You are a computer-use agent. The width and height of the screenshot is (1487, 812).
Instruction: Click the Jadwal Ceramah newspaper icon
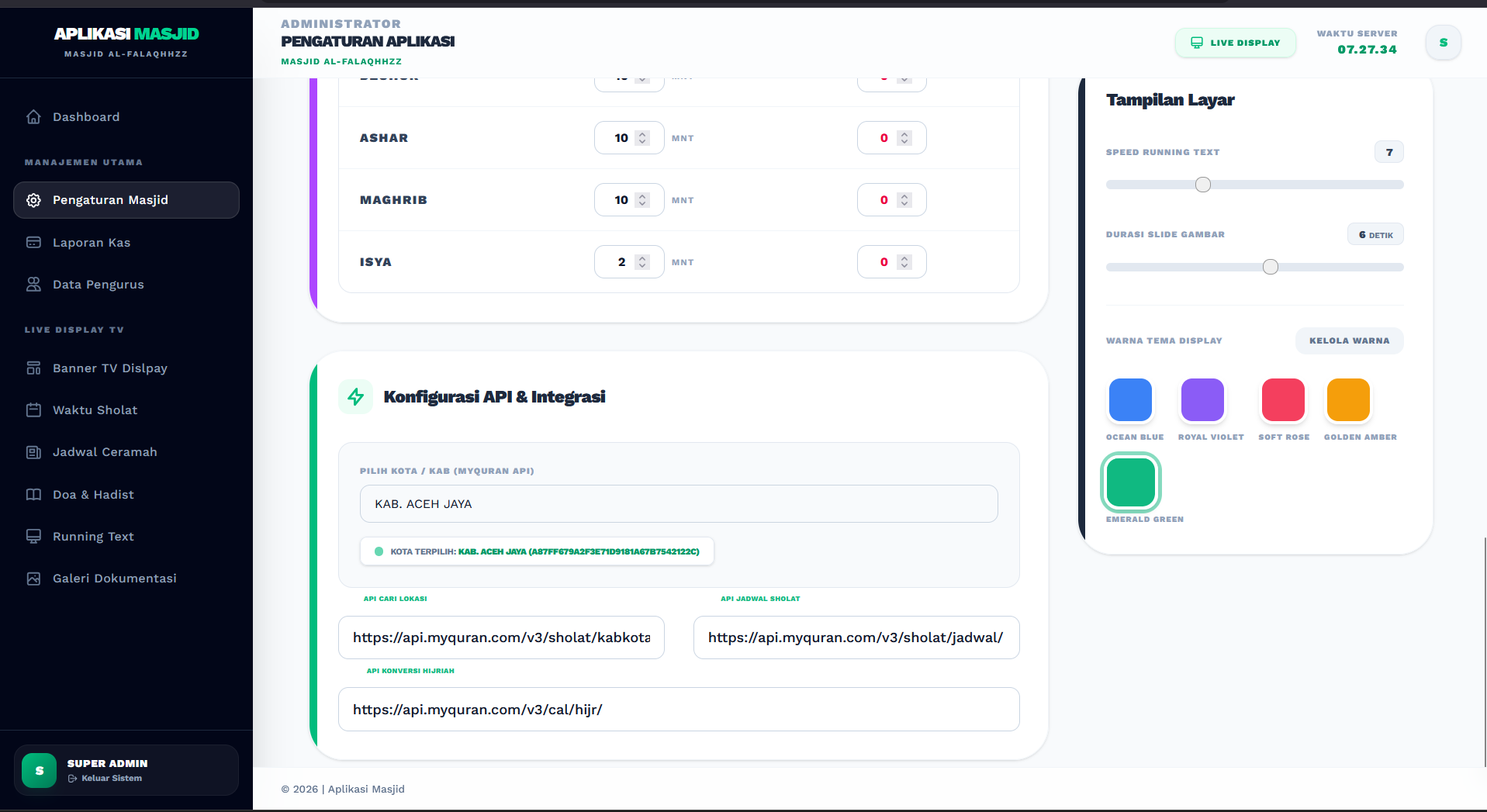(x=33, y=452)
